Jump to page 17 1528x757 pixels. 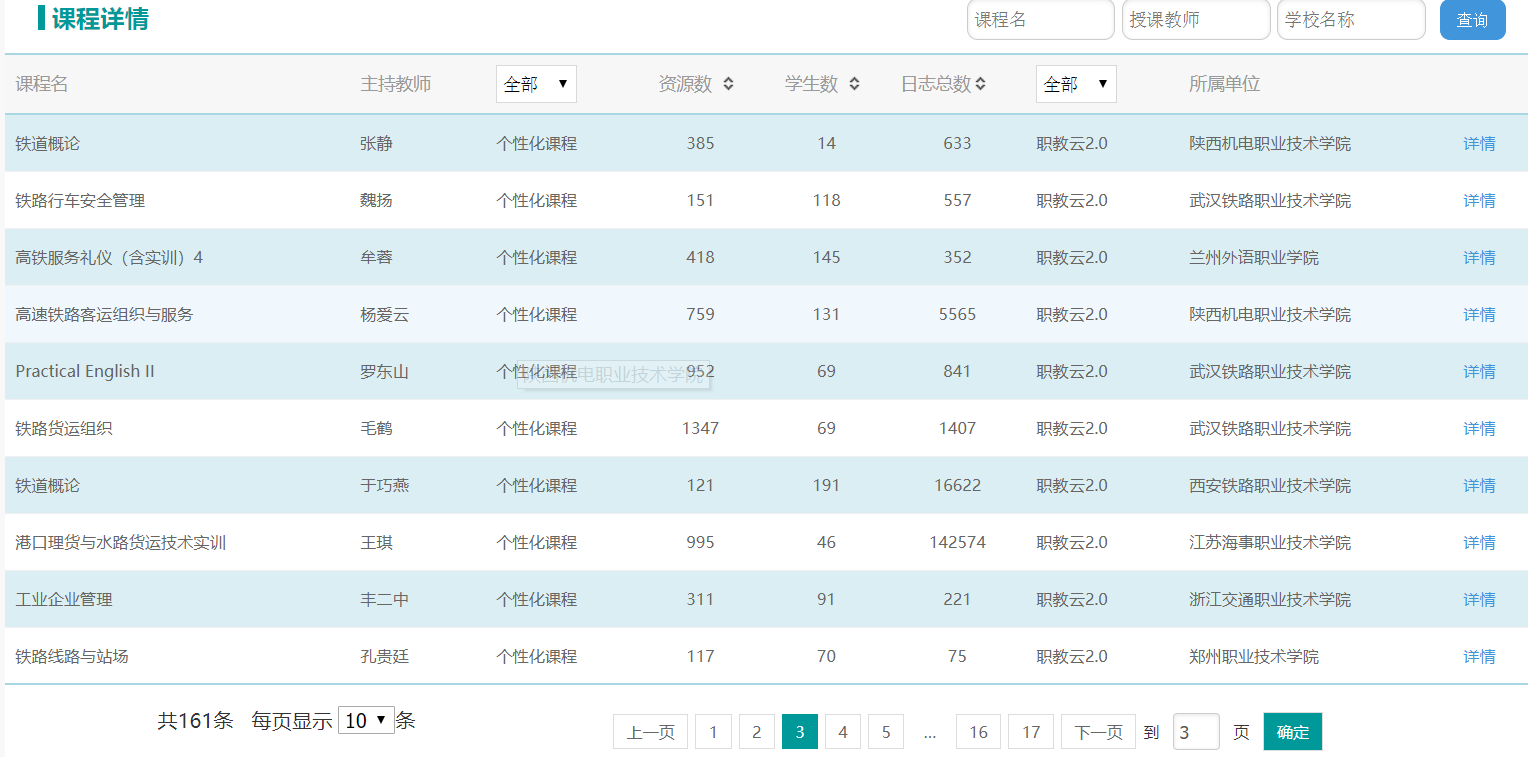tap(1031, 732)
